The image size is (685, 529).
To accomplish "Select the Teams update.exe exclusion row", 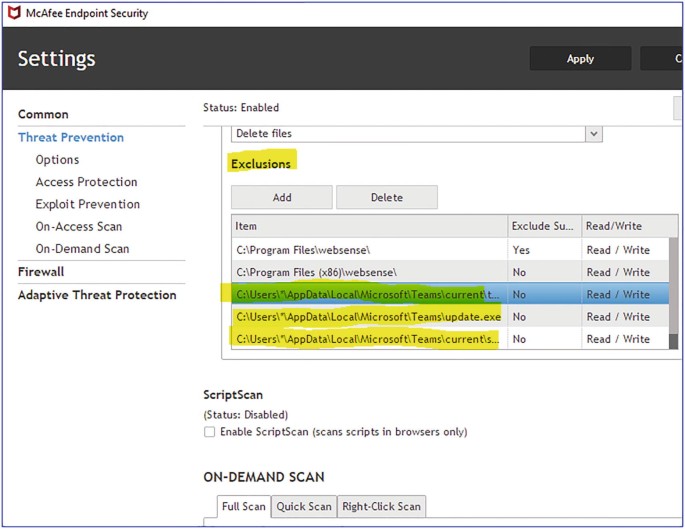I will (x=368, y=317).
